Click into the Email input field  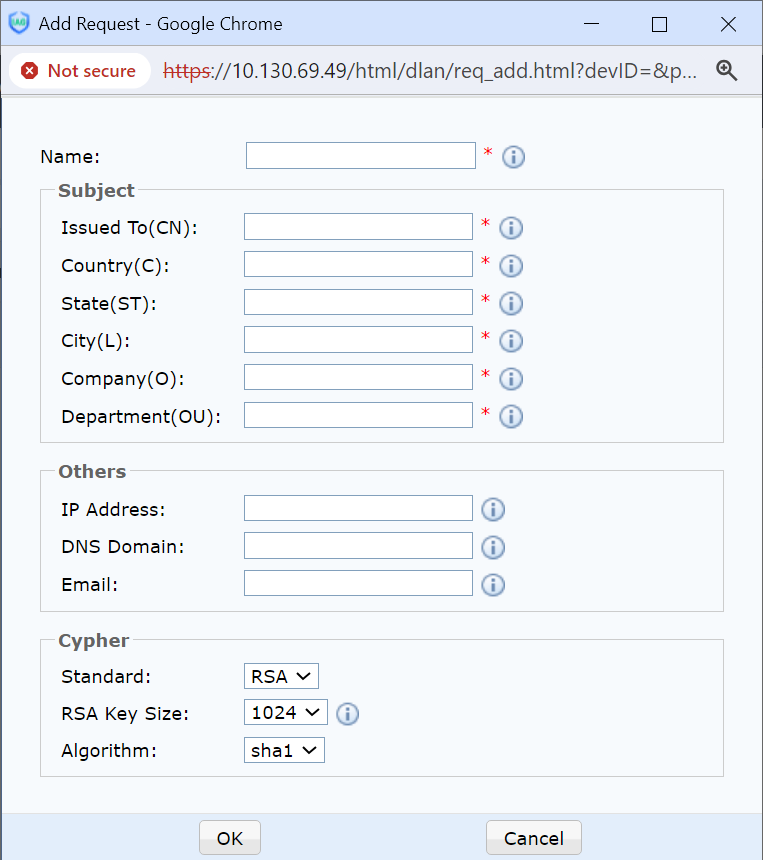click(358, 584)
